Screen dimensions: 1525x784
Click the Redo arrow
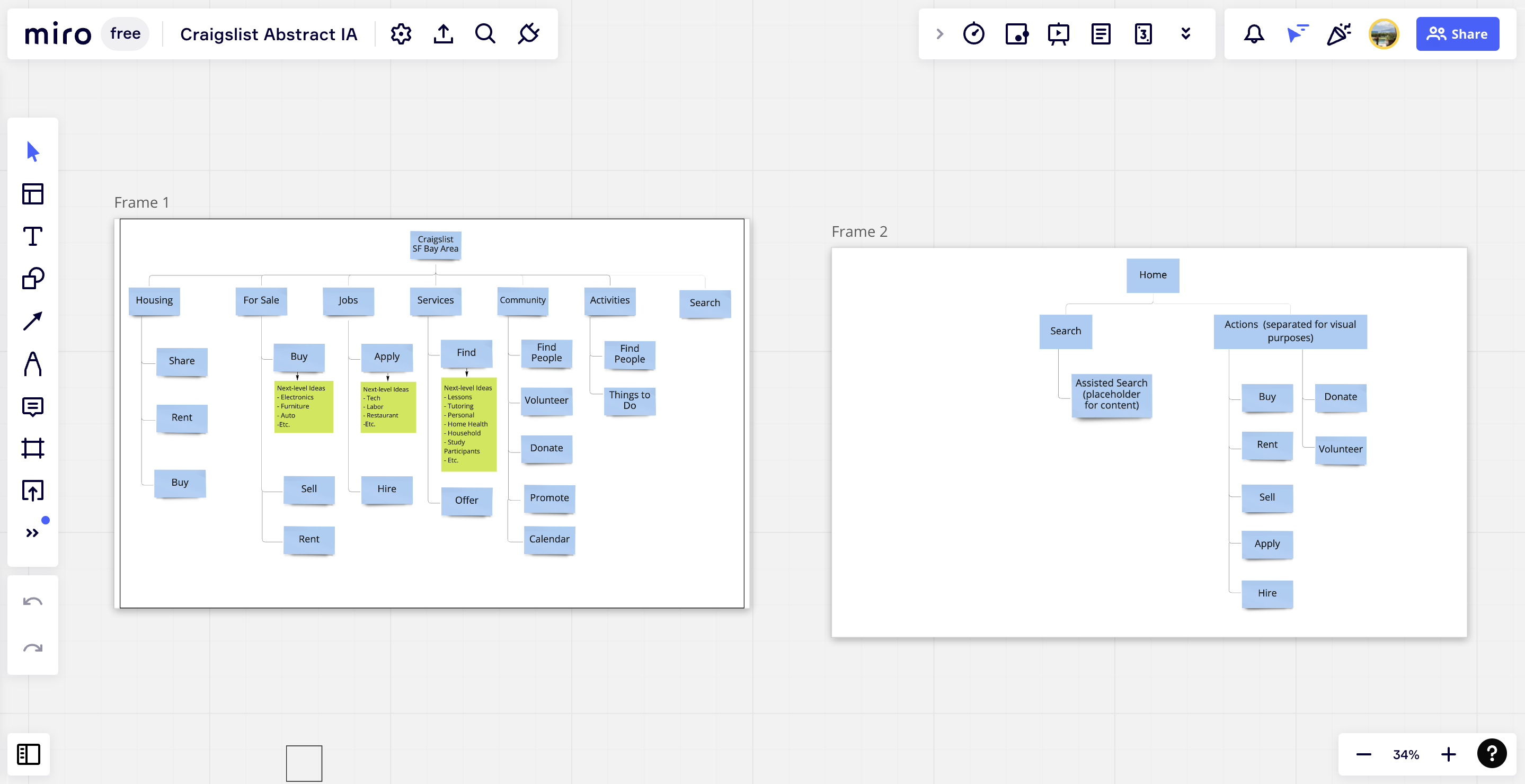(x=32, y=648)
